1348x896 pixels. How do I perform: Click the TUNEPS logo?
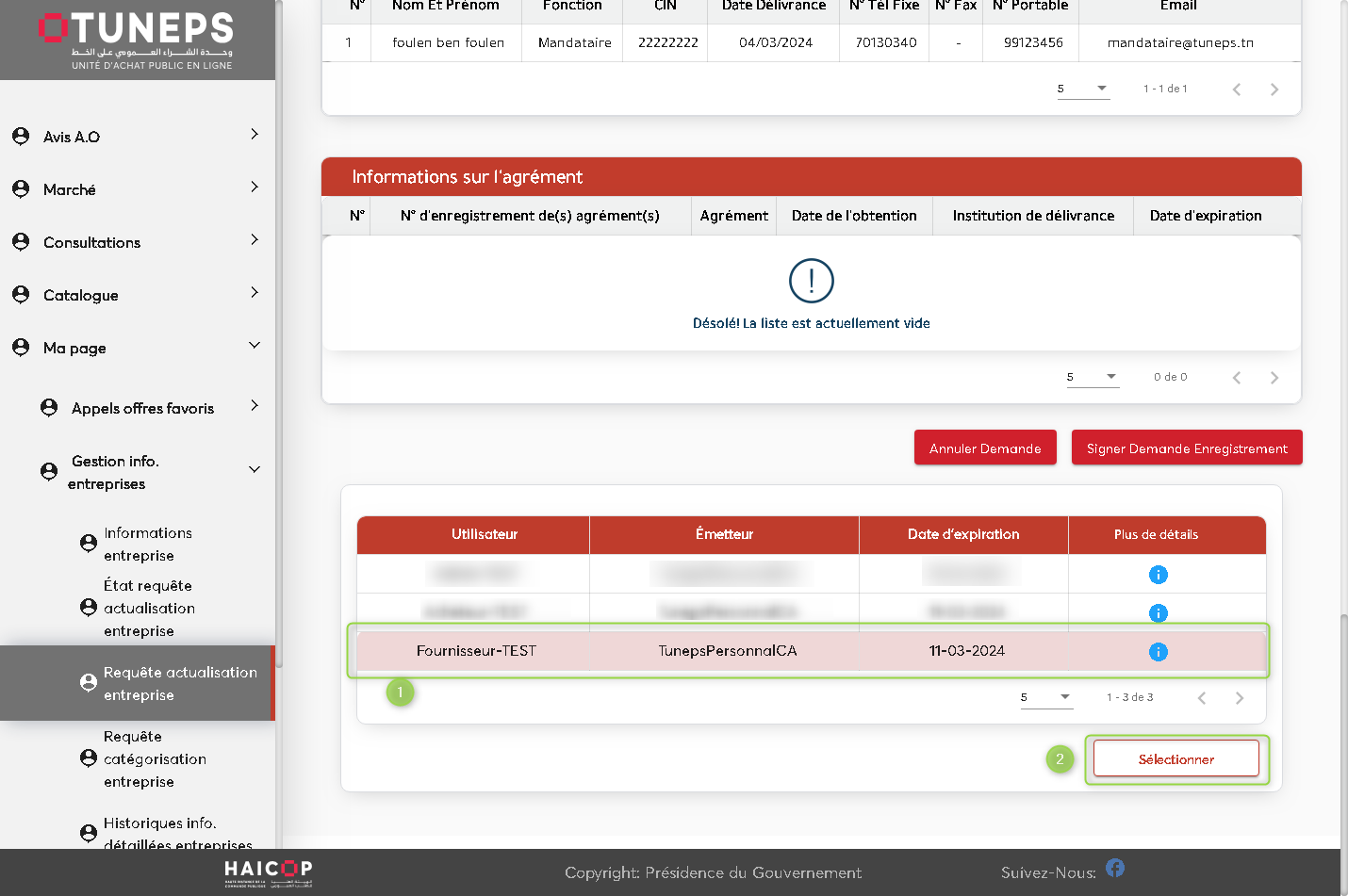coord(138,40)
